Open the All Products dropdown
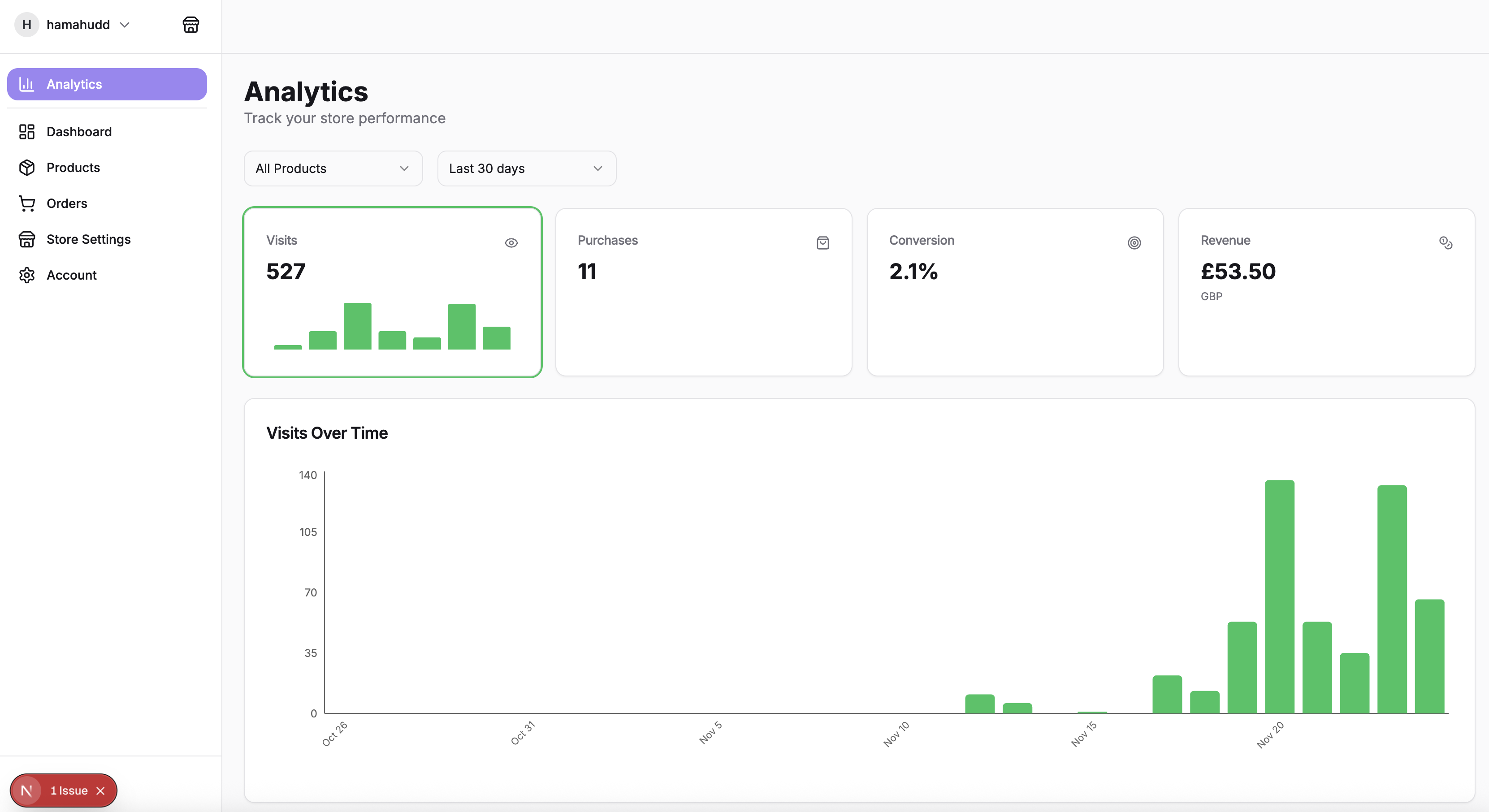The height and width of the screenshot is (812, 1489). [x=333, y=168]
